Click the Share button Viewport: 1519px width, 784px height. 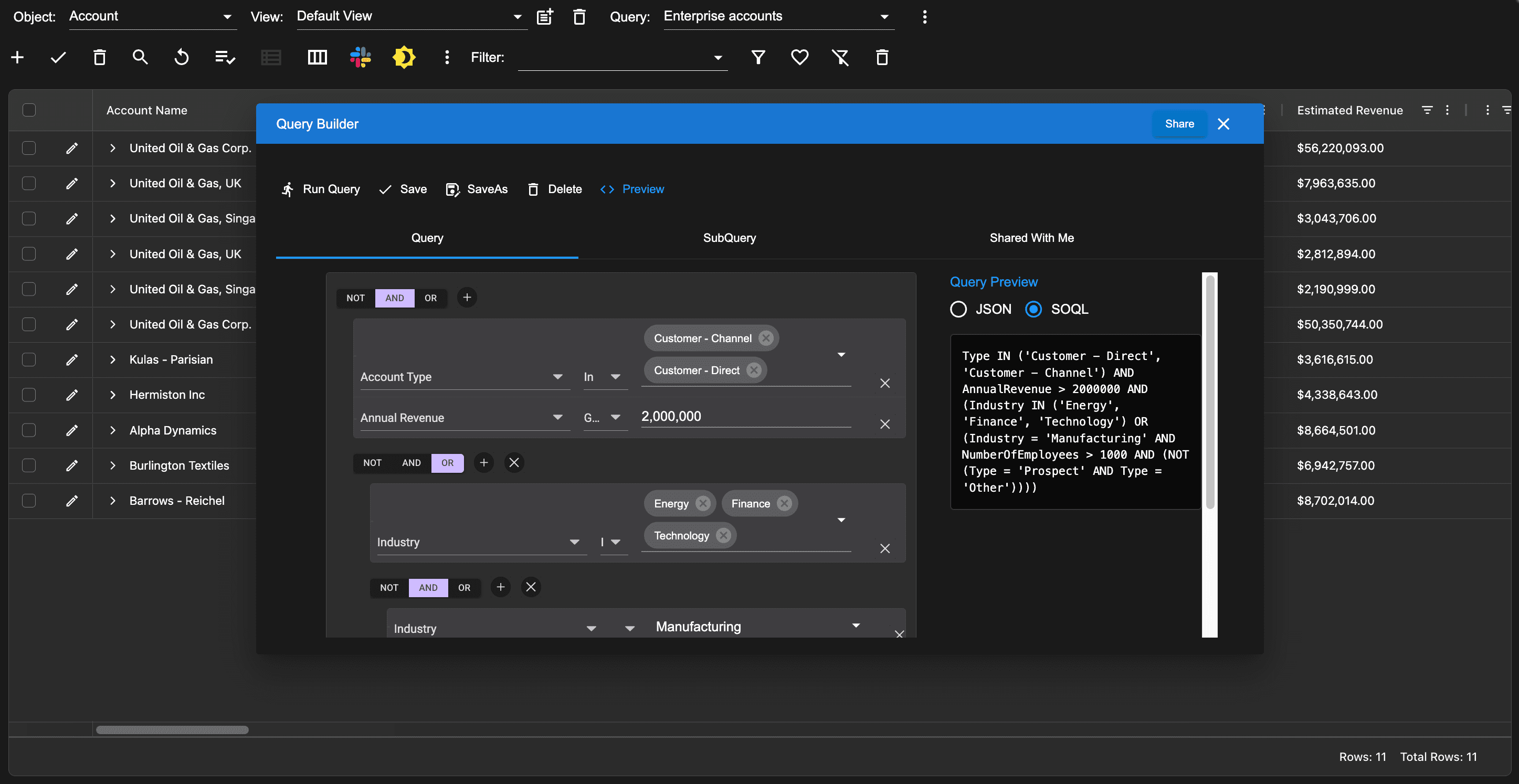[x=1179, y=124]
